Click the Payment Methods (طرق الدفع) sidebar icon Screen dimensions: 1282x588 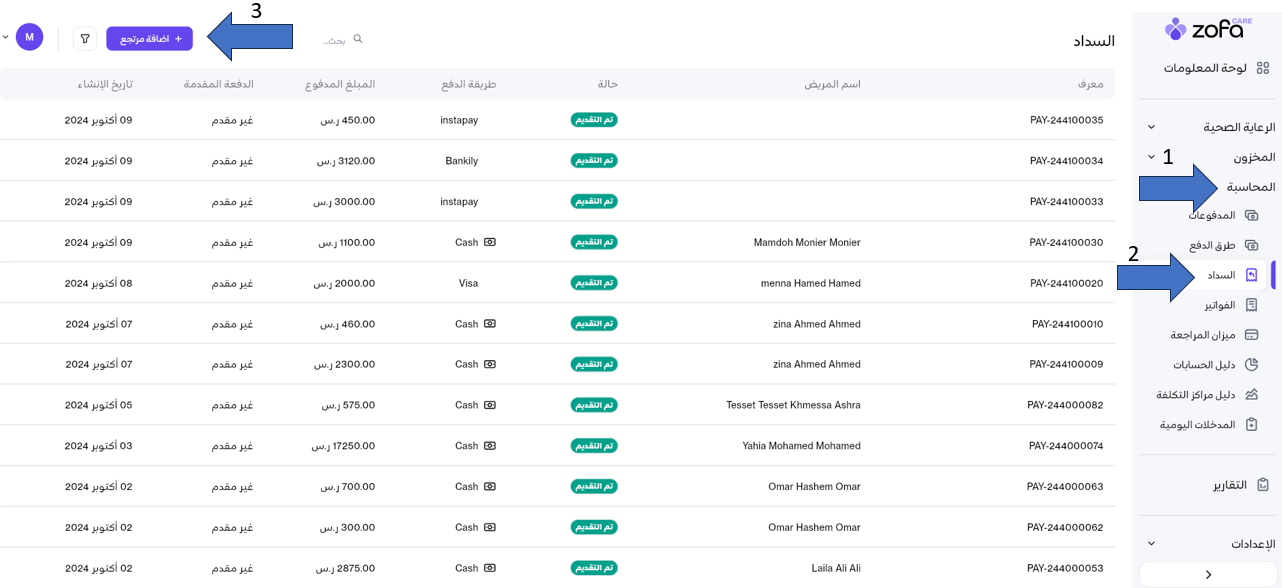coord(1251,245)
